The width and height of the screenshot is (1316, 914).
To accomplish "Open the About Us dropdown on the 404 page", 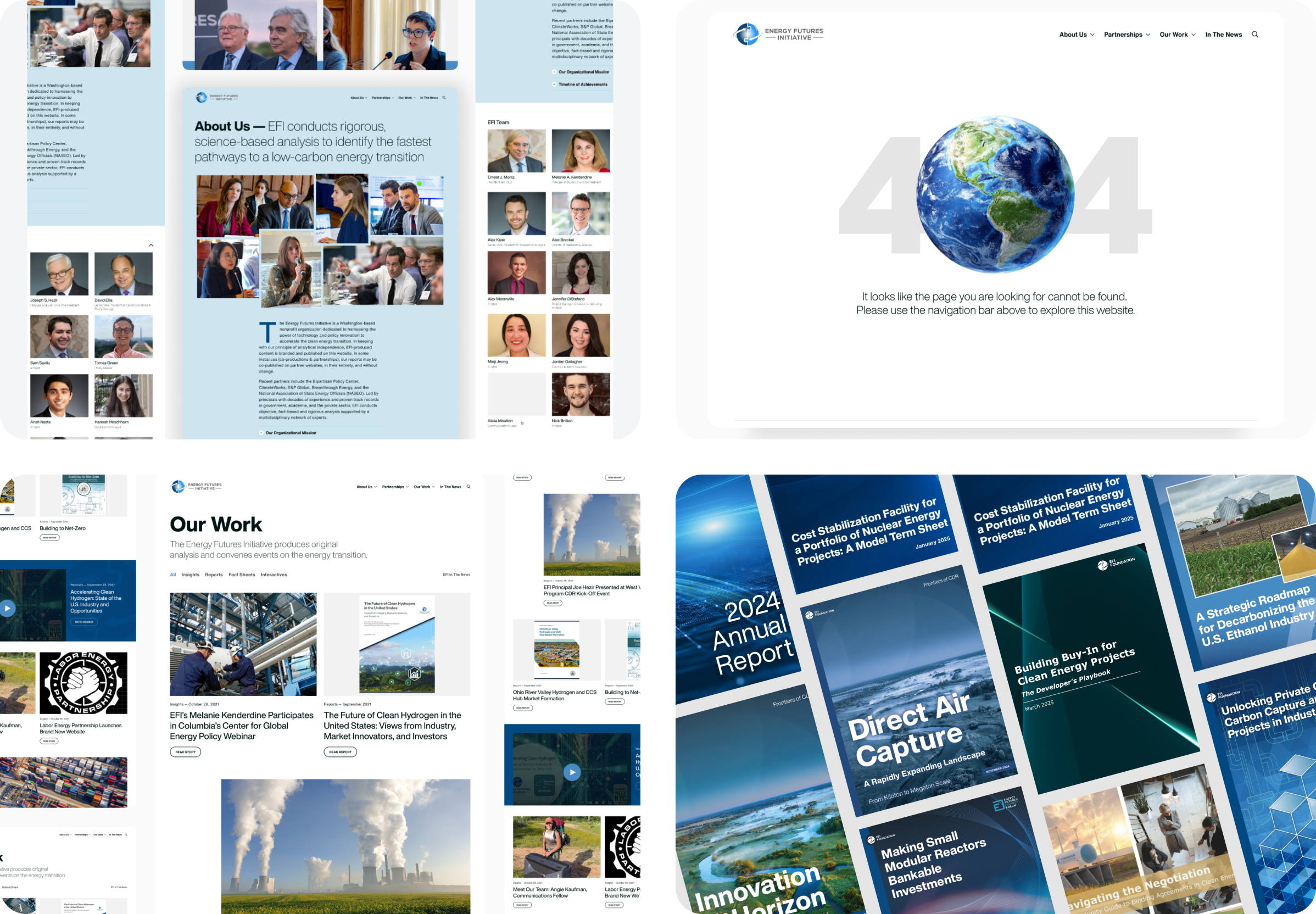I will [1077, 35].
